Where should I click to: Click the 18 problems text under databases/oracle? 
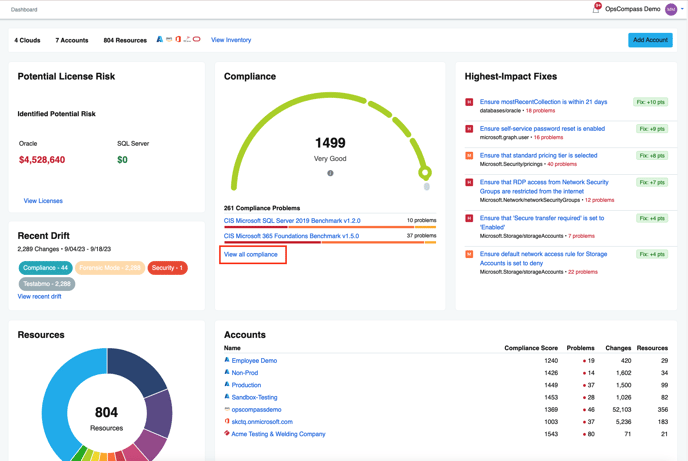tap(540, 111)
